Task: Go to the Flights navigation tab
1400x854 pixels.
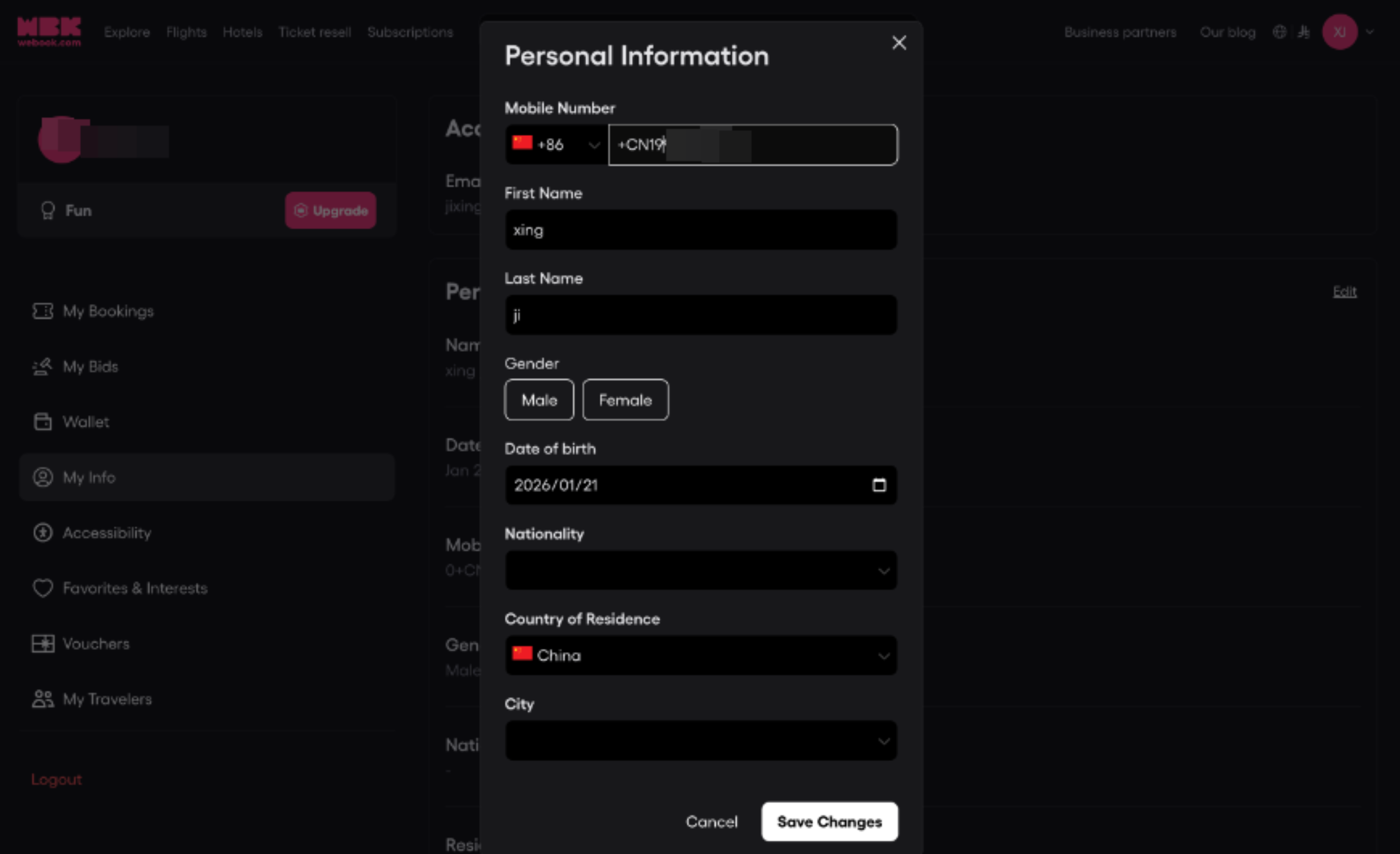Action: pyautogui.click(x=186, y=33)
